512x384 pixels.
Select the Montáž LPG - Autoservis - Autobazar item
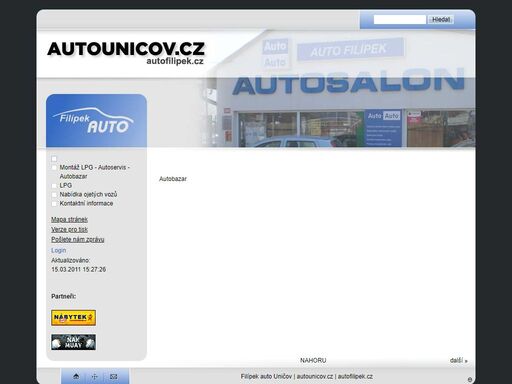95,172
